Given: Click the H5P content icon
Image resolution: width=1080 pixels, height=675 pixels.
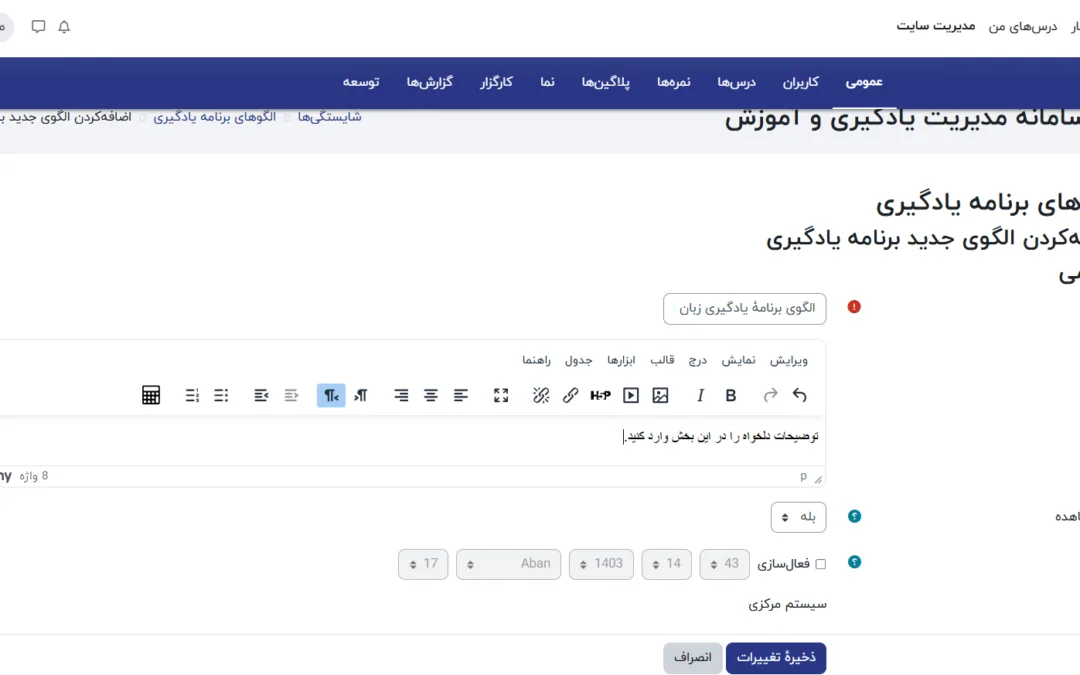Looking at the screenshot, I should [600, 396].
